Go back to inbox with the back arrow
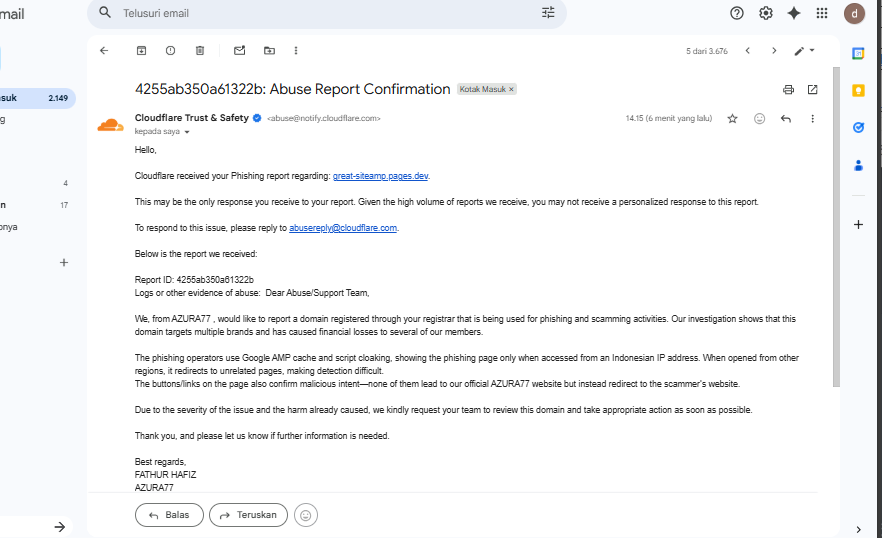Viewport: 882px width, 538px height. (104, 51)
